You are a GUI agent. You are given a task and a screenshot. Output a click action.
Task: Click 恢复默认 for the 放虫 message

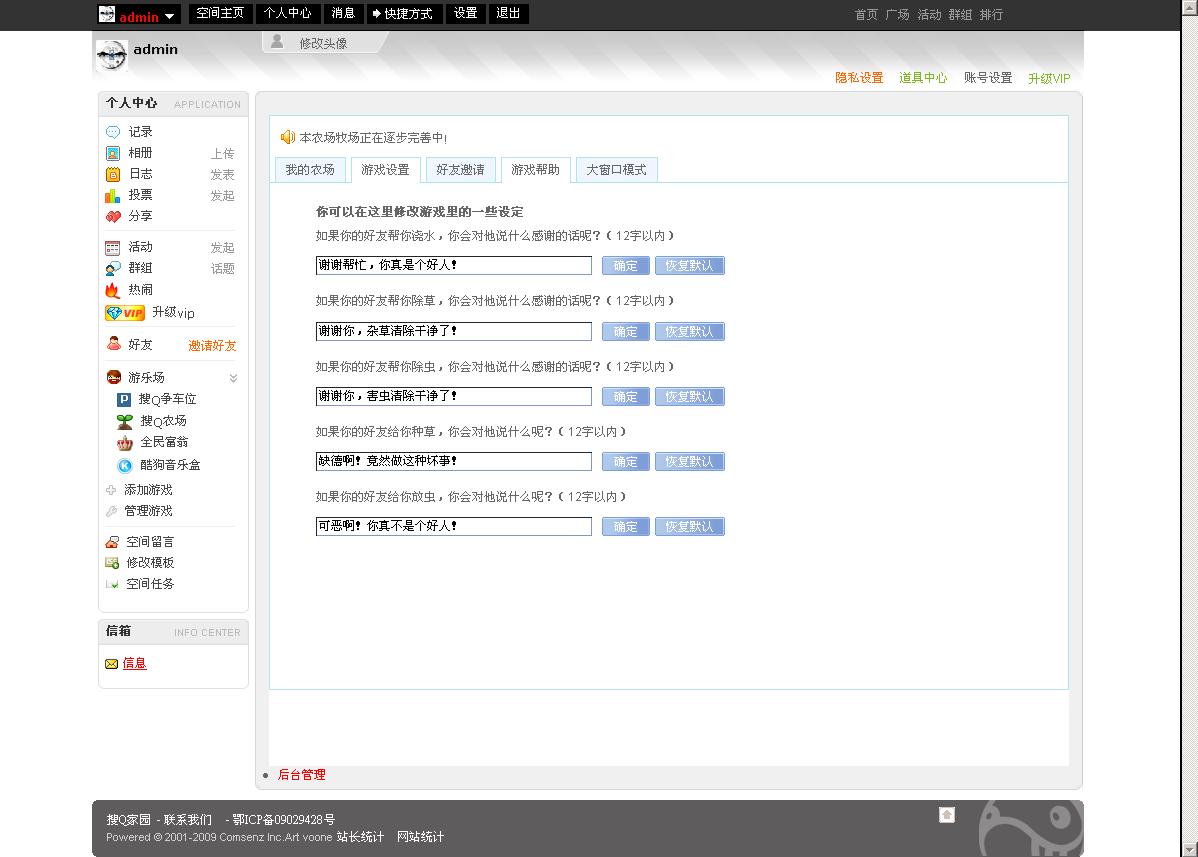[689, 527]
